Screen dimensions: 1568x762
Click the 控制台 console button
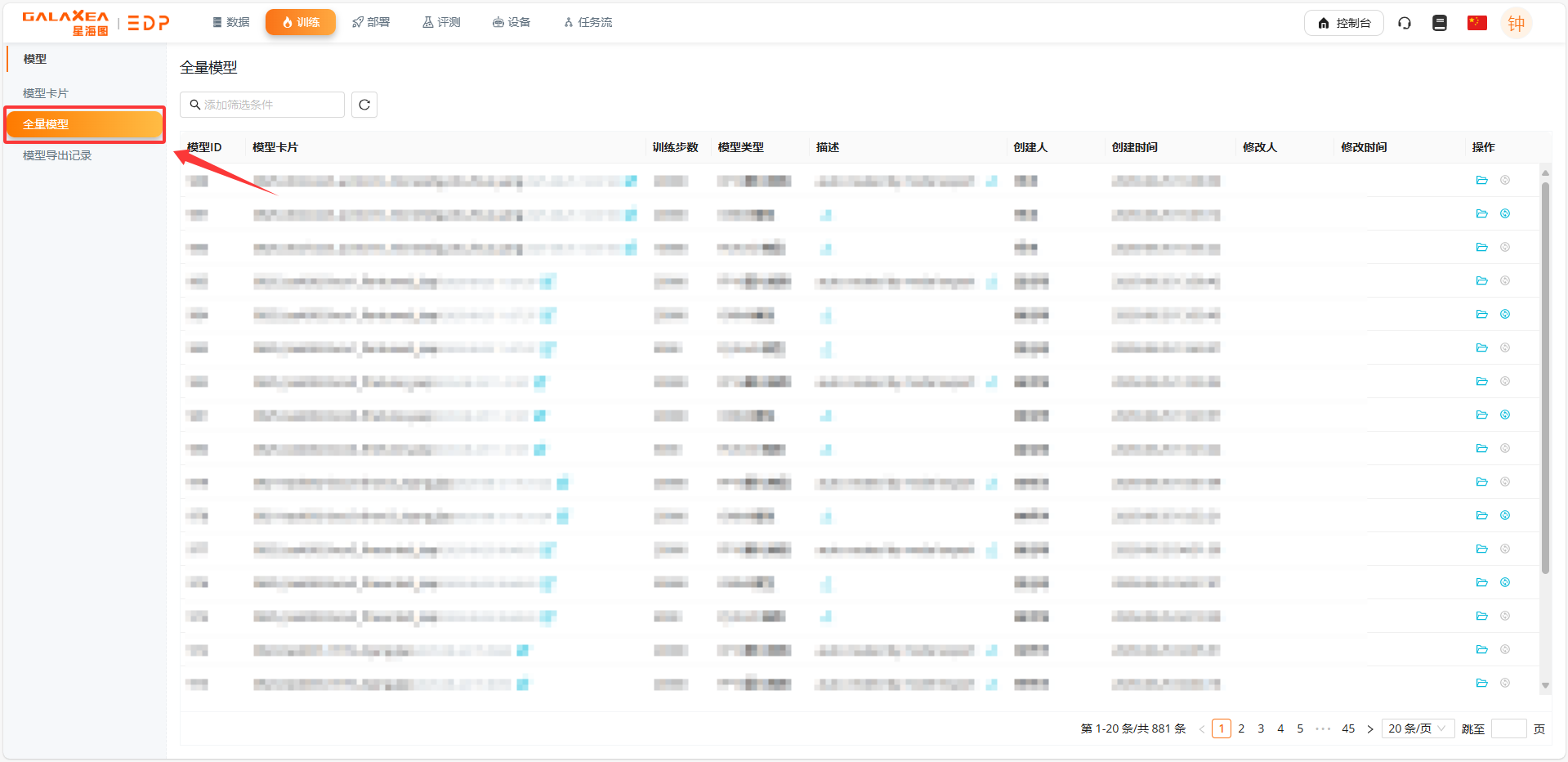pos(1343,23)
